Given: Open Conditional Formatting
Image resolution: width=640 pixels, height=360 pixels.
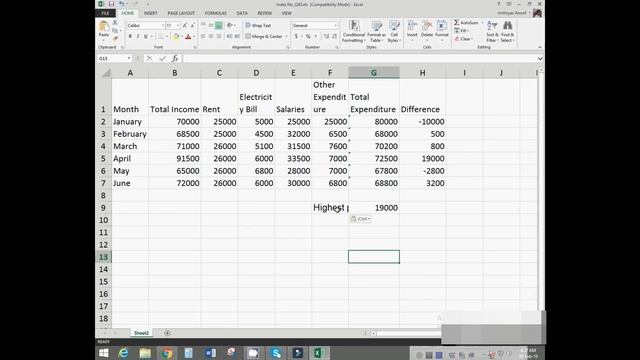Looking at the screenshot, I should coord(353,31).
